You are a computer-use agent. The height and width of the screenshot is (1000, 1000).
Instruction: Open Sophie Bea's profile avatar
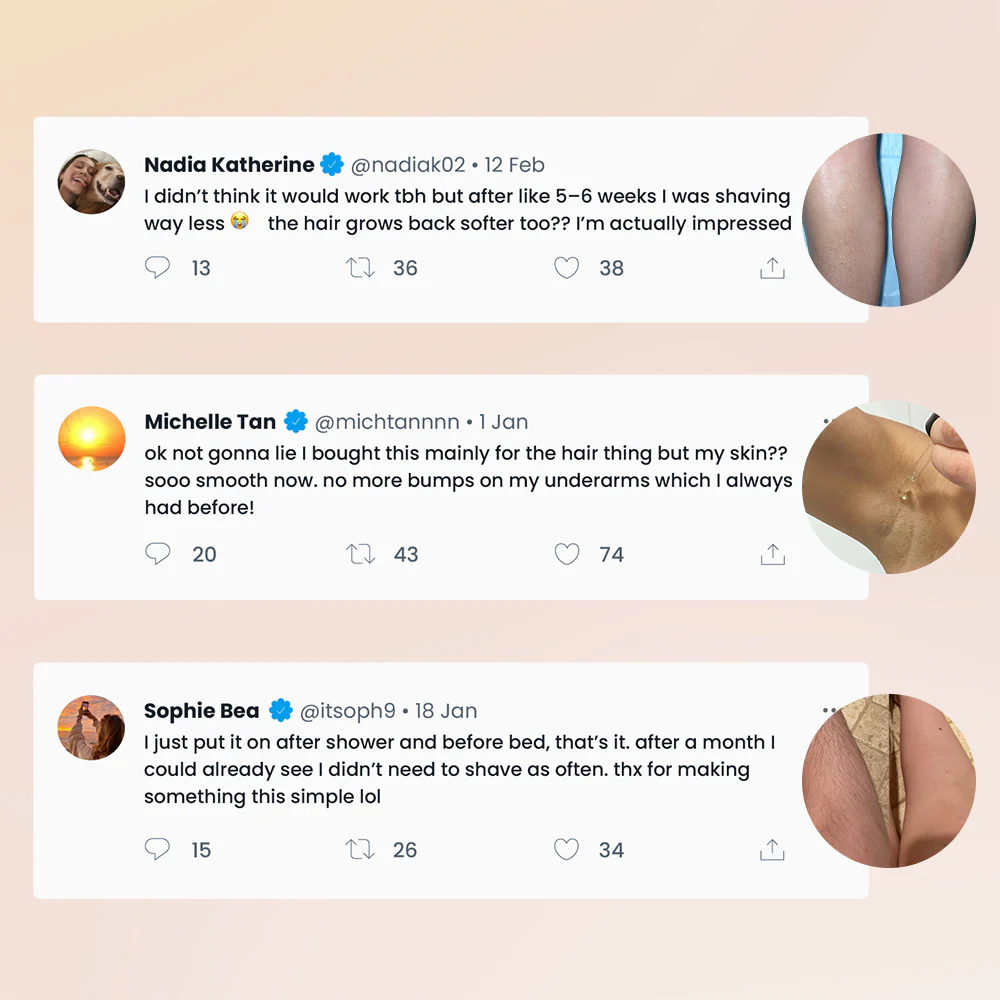pos(91,728)
